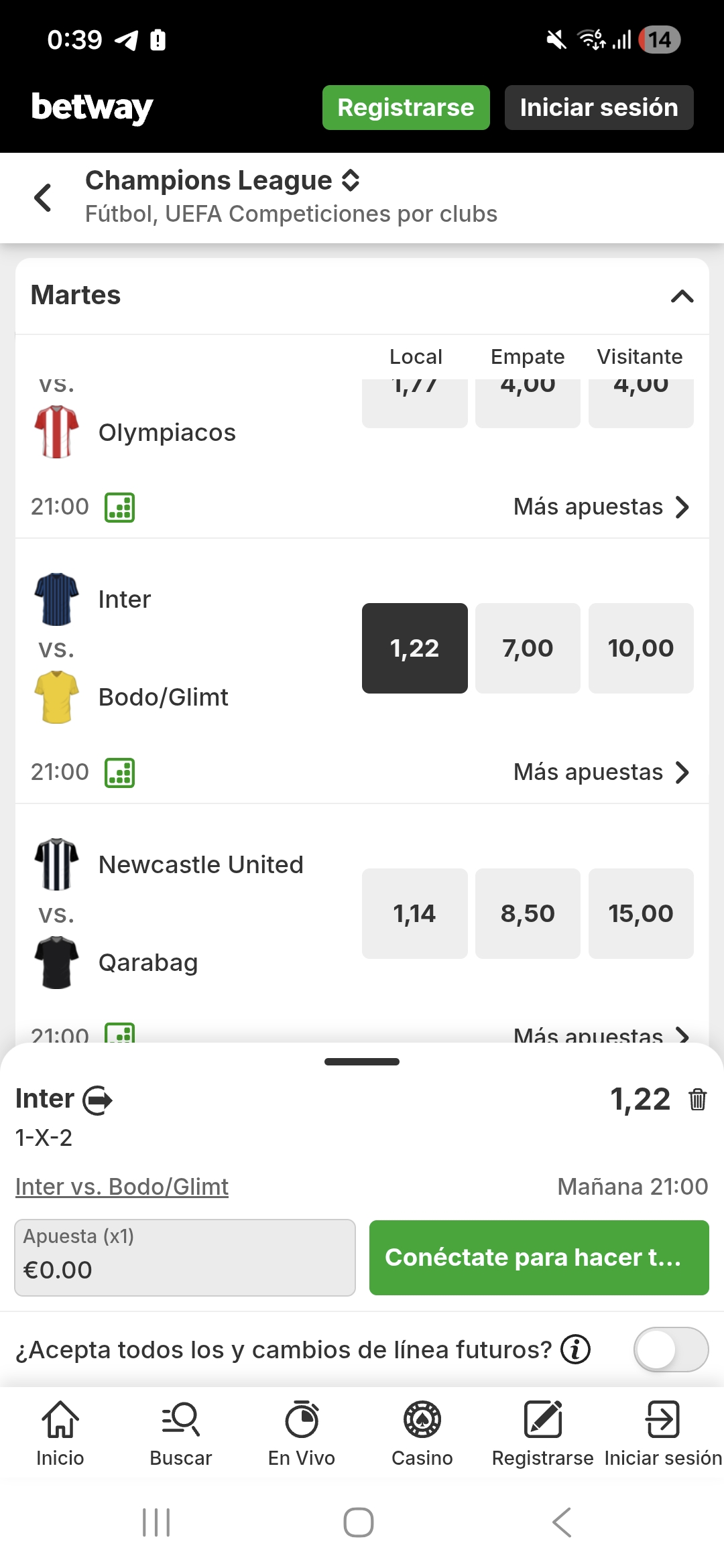Tap the betslip drag handle bar
This screenshot has height=1568, width=724.
tap(362, 1061)
